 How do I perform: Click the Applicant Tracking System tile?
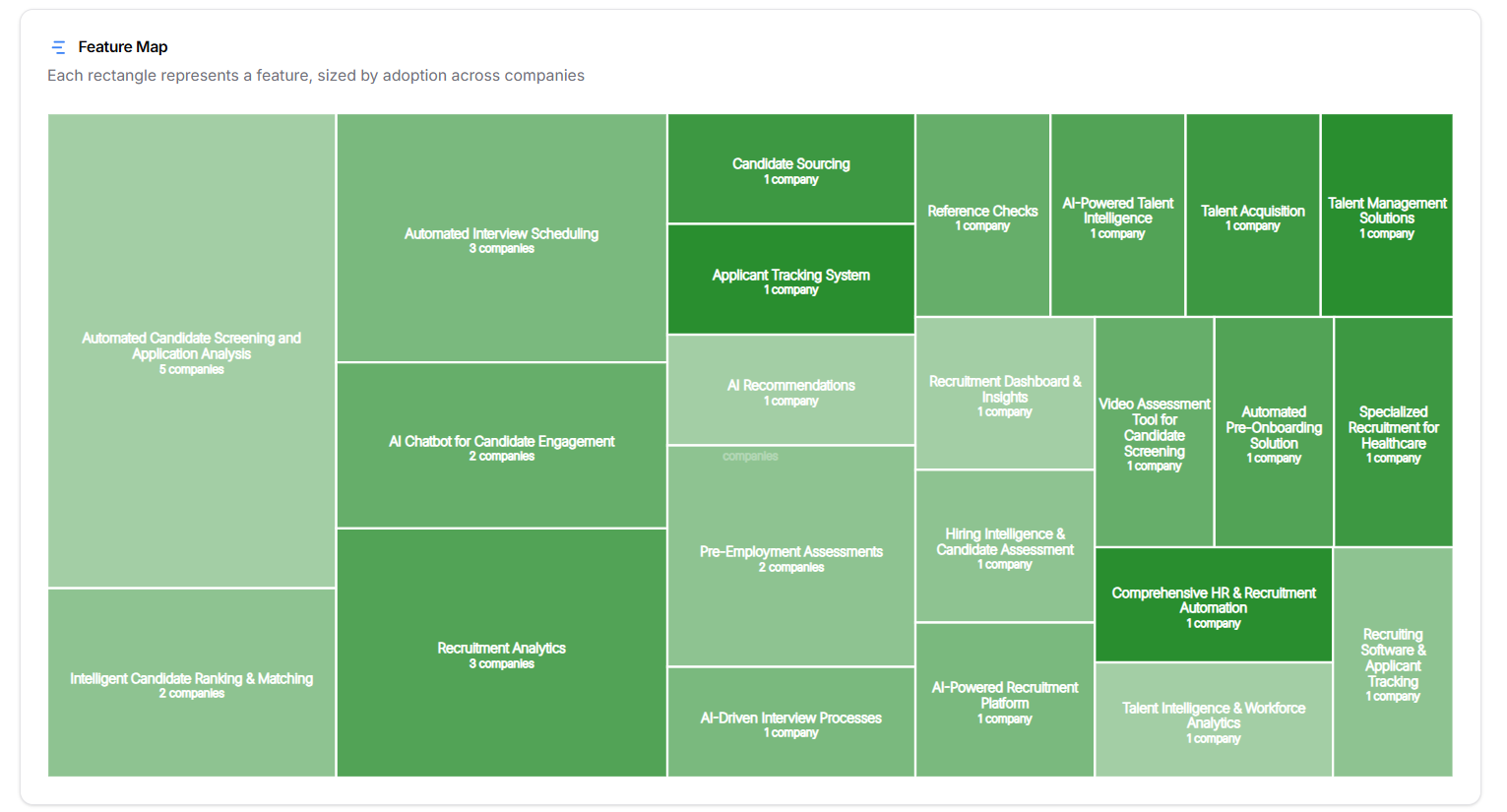pyautogui.click(x=790, y=280)
